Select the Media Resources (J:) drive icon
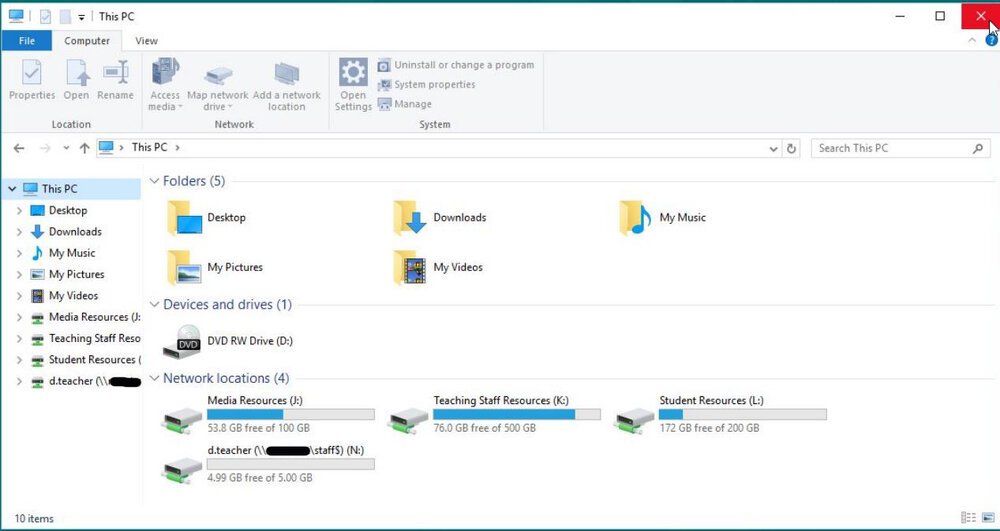Image resolution: width=1000 pixels, height=531 pixels. pos(182,421)
